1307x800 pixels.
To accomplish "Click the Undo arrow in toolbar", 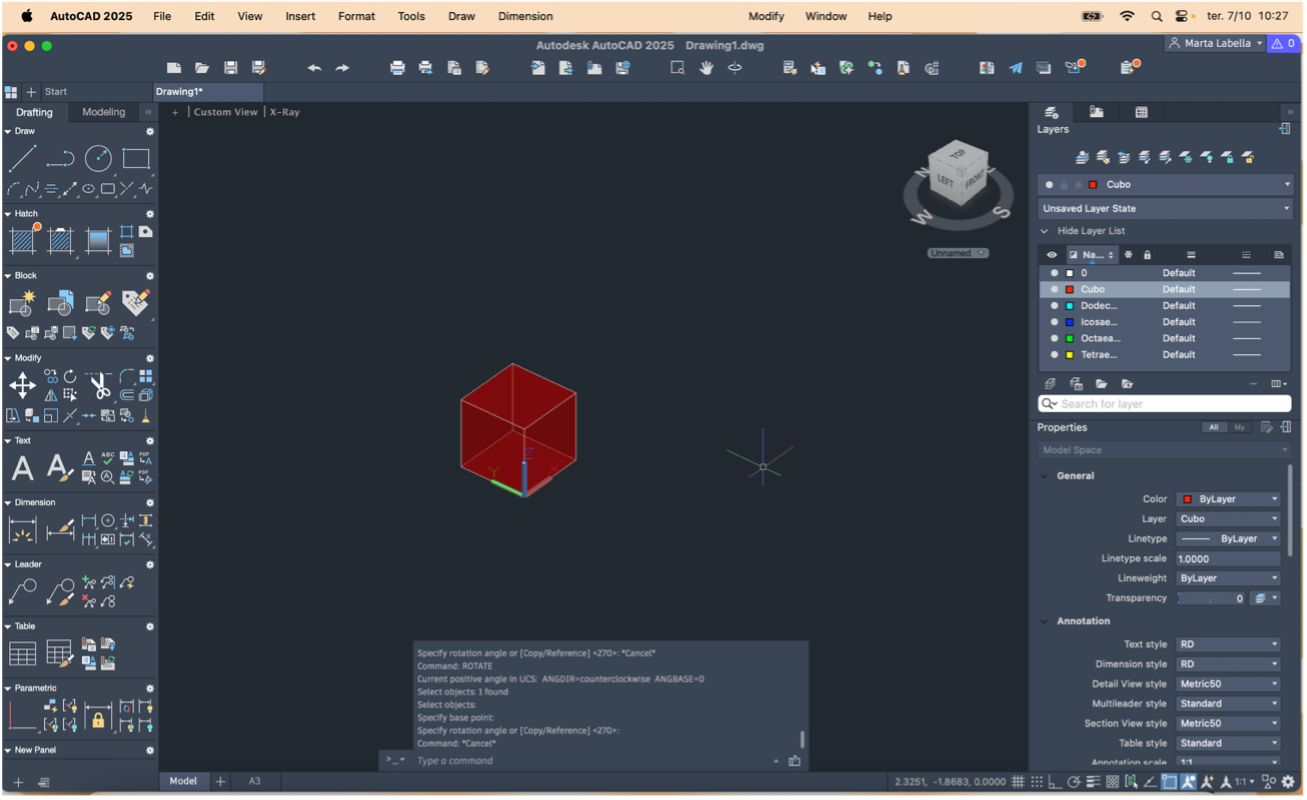I will (x=314, y=68).
